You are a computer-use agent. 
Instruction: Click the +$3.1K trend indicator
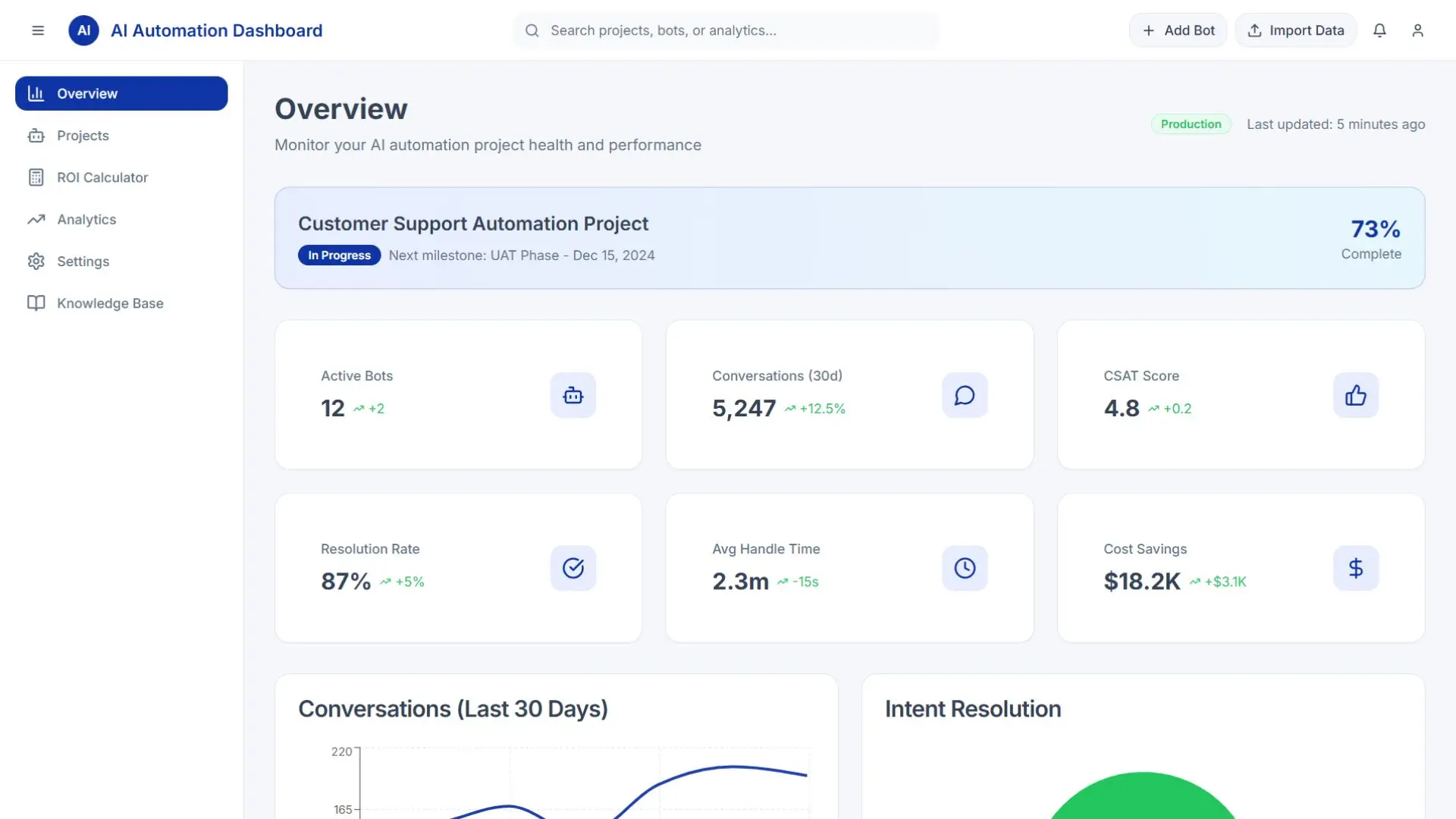(x=1218, y=582)
